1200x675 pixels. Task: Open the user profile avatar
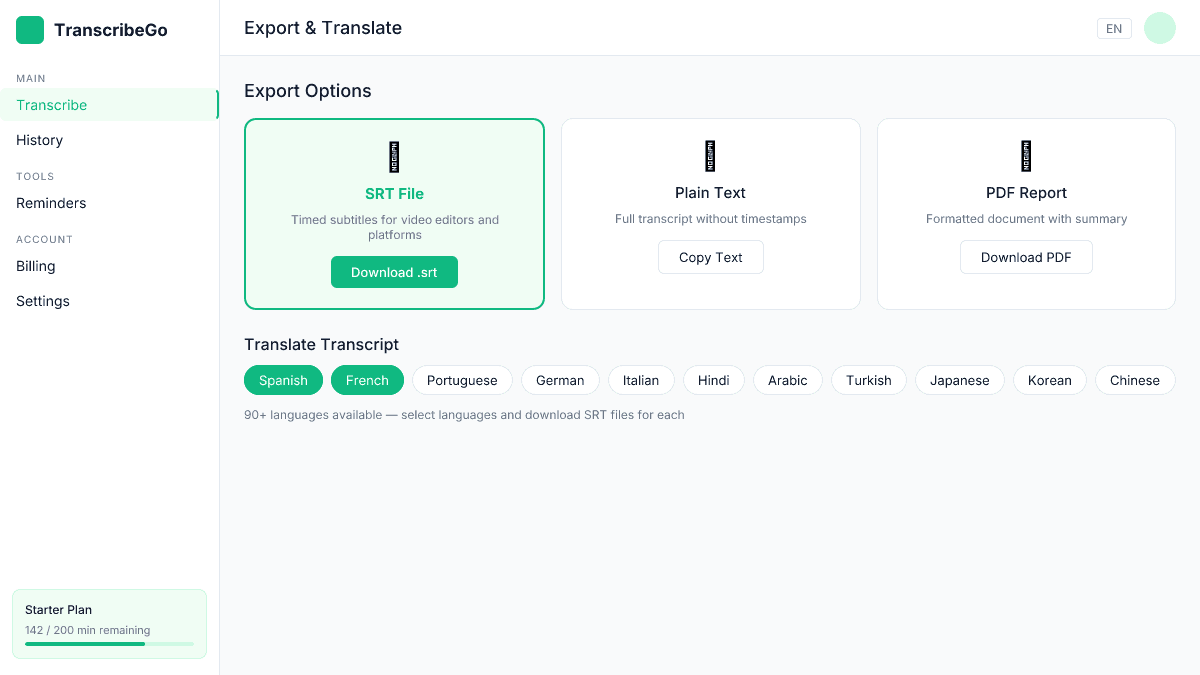pyautogui.click(x=1159, y=28)
